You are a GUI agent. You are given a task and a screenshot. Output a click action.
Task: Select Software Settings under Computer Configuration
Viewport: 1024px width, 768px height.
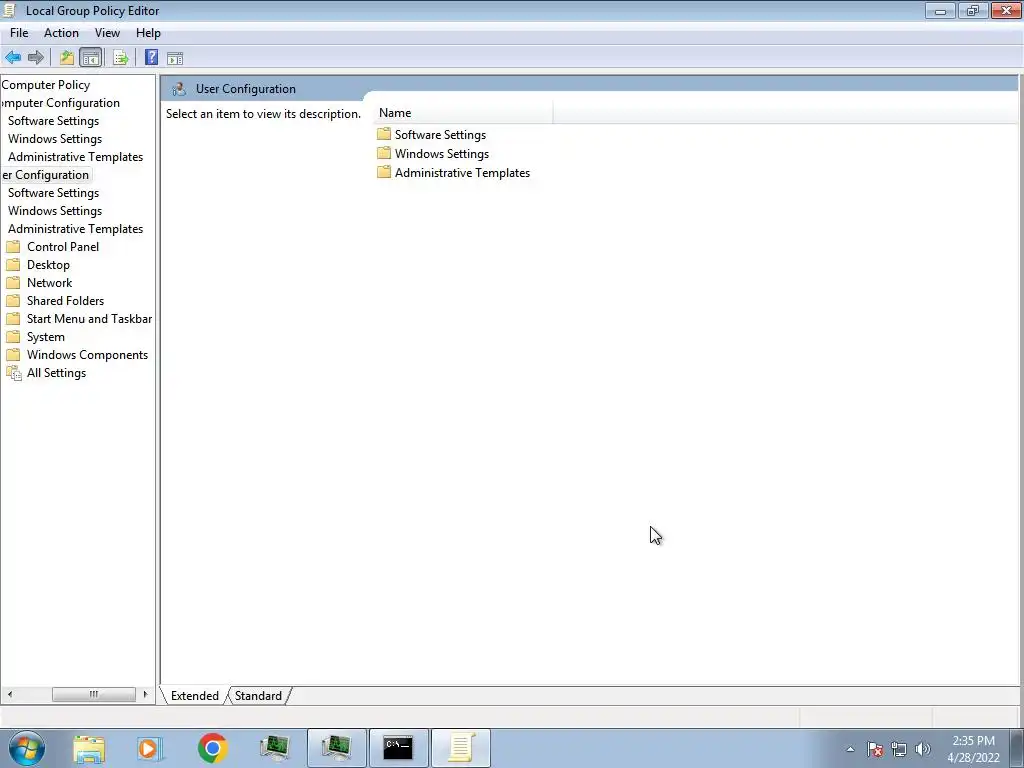coord(54,121)
